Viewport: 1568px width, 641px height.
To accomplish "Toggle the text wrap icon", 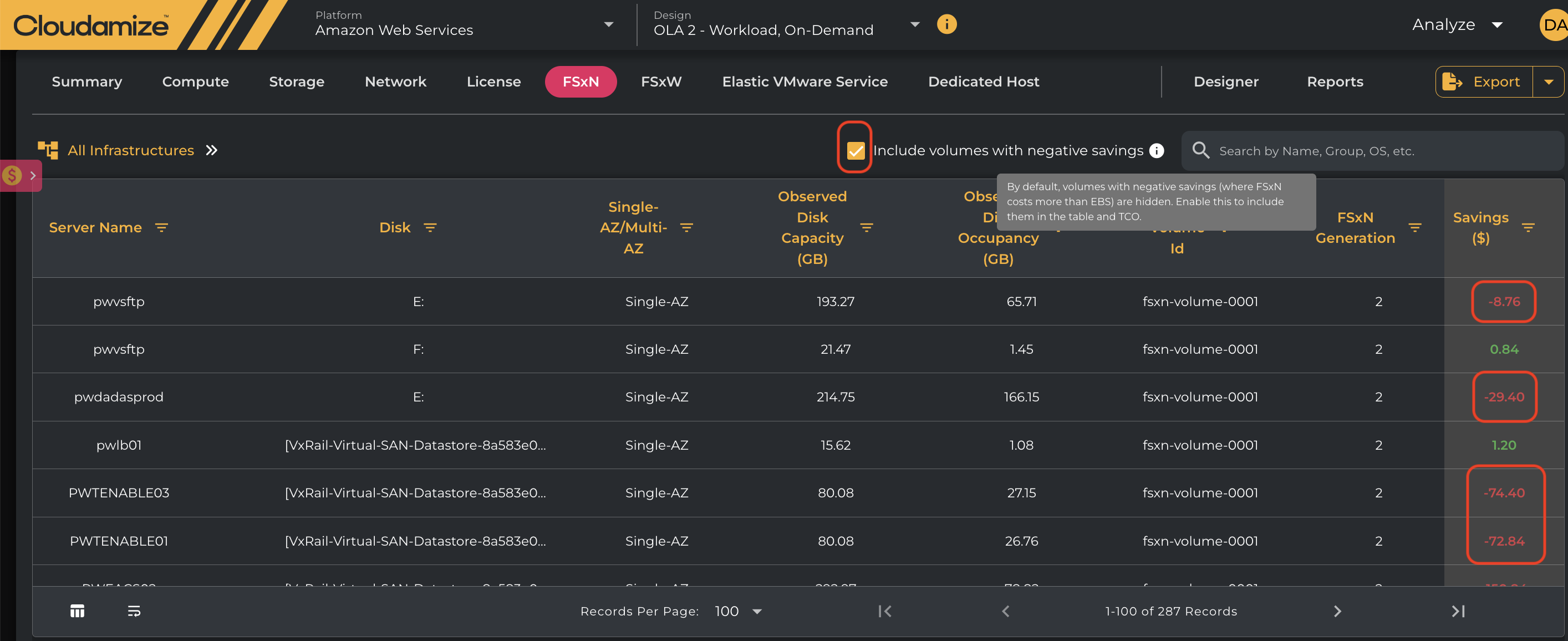I will point(134,611).
